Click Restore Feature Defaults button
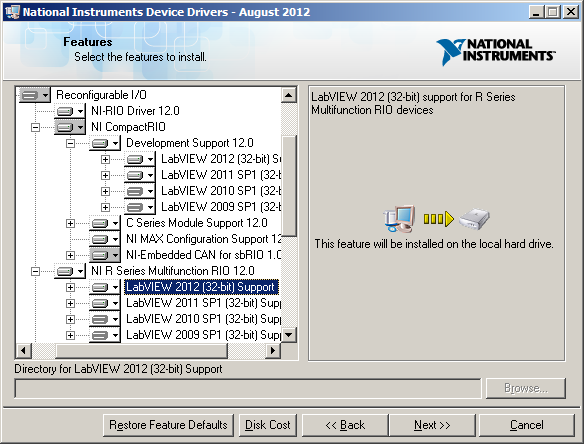Image resolution: width=584 pixels, height=444 pixels. click(168, 425)
